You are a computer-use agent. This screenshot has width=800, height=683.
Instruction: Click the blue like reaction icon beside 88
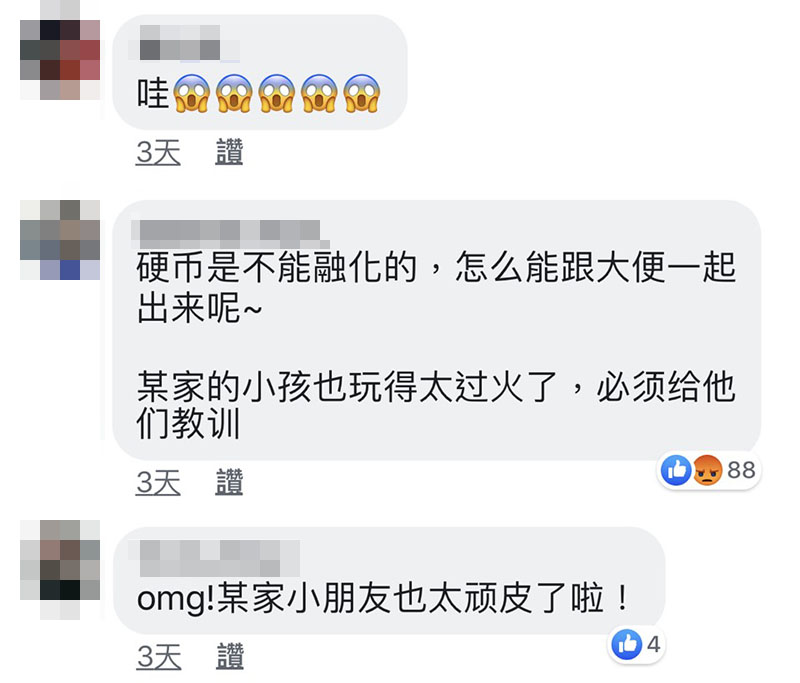(x=676, y=470)
